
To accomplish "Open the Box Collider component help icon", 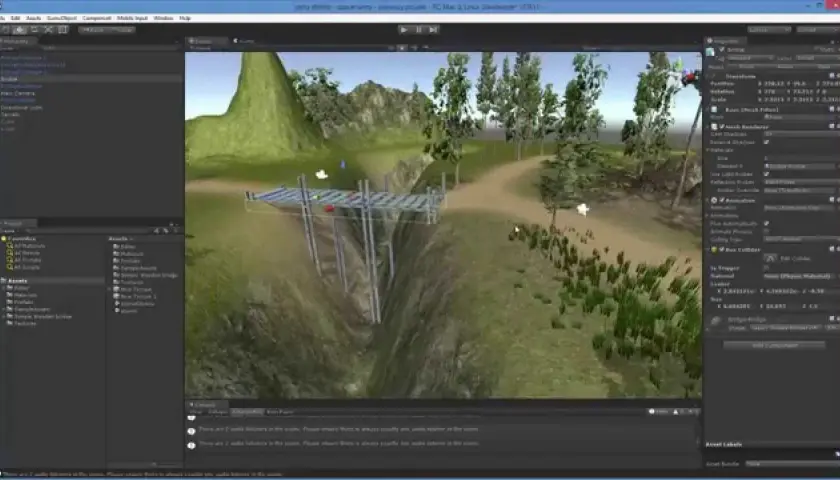I will click(x=832, y=249).
